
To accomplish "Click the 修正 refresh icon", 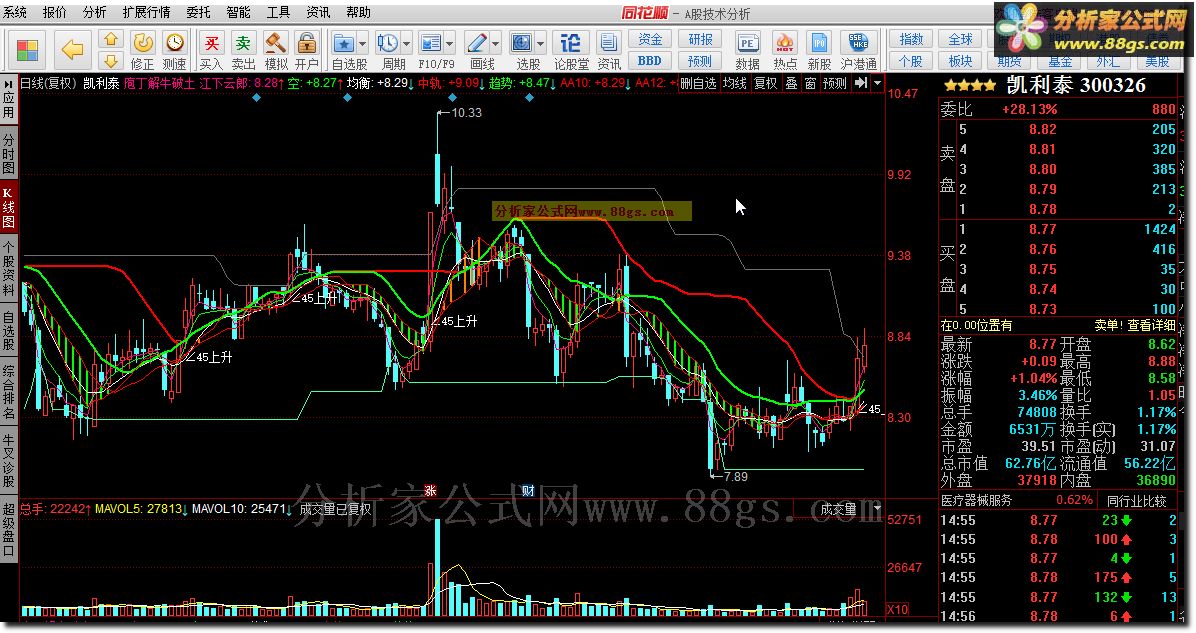I will tap(143, 43).
